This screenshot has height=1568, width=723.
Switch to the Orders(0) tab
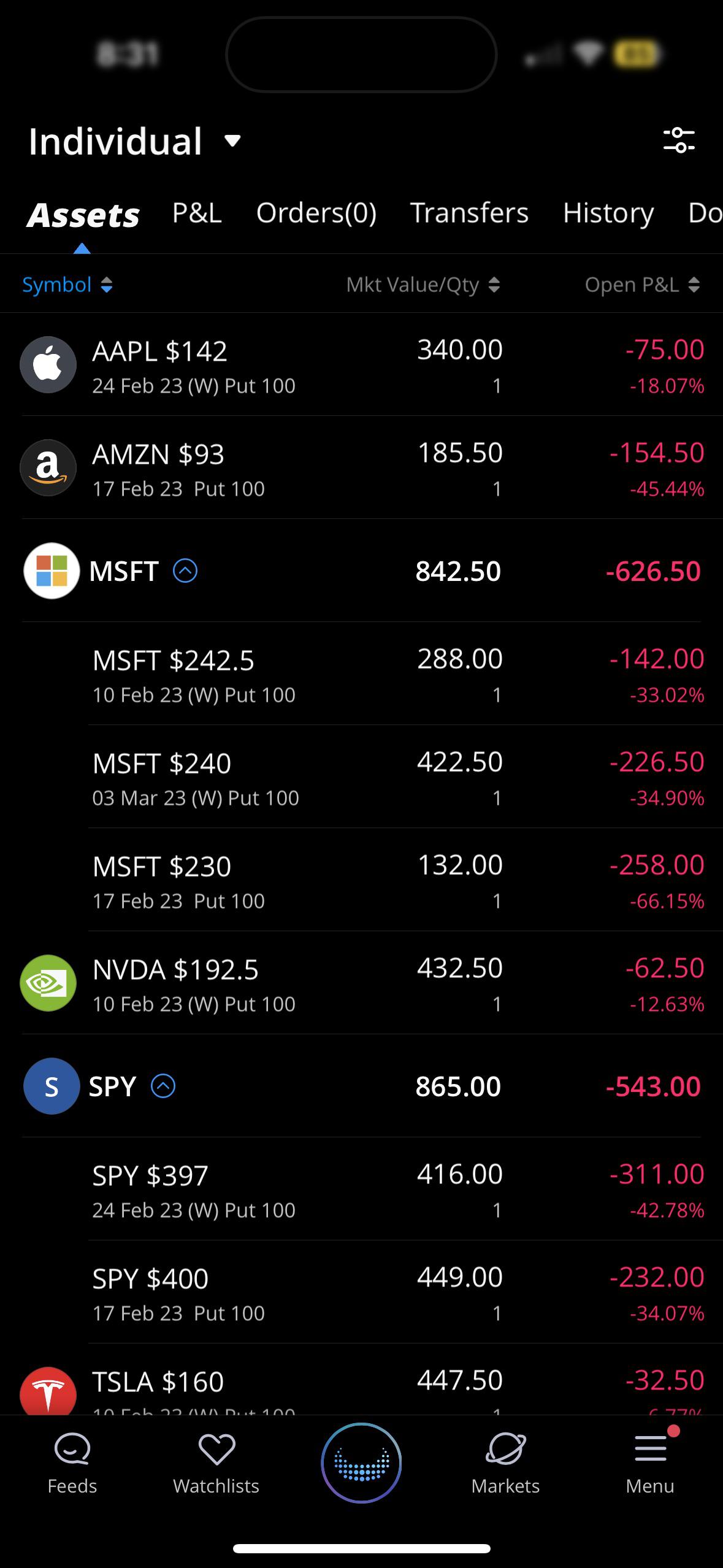pyautogui.click(x=316, y=213)
